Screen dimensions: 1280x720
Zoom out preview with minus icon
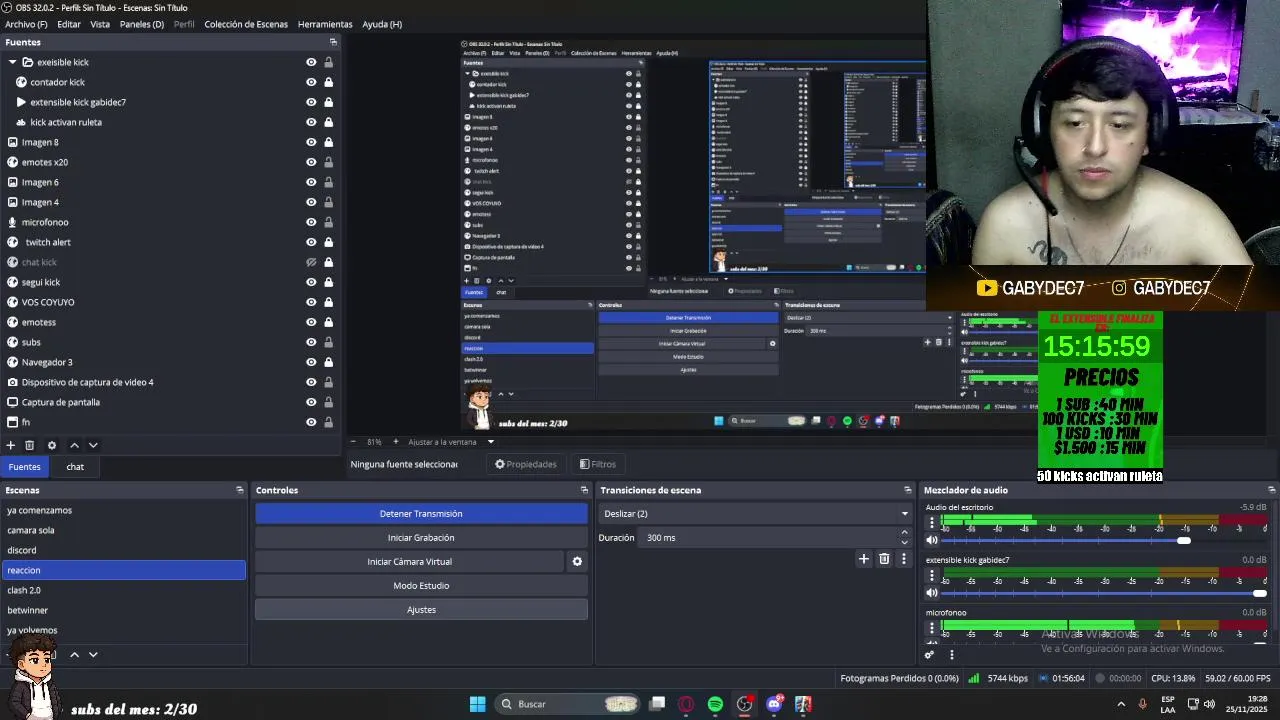tap(352, 441)
